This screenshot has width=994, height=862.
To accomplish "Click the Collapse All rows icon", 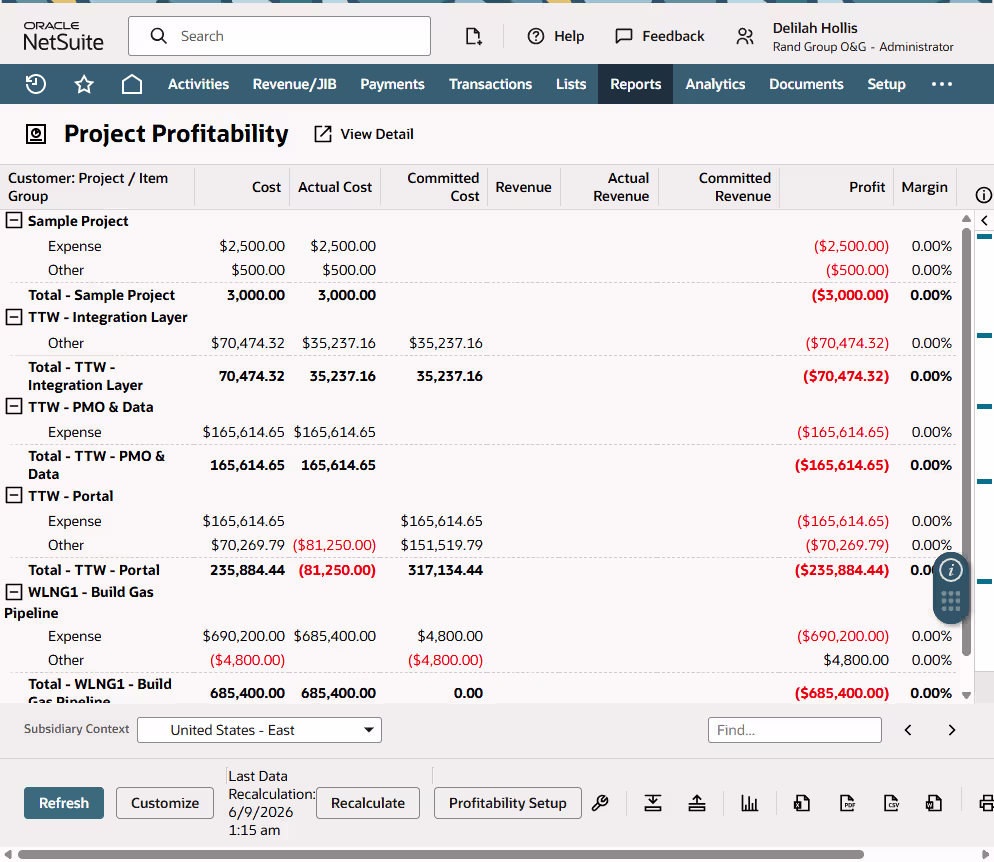I will 697,803.
